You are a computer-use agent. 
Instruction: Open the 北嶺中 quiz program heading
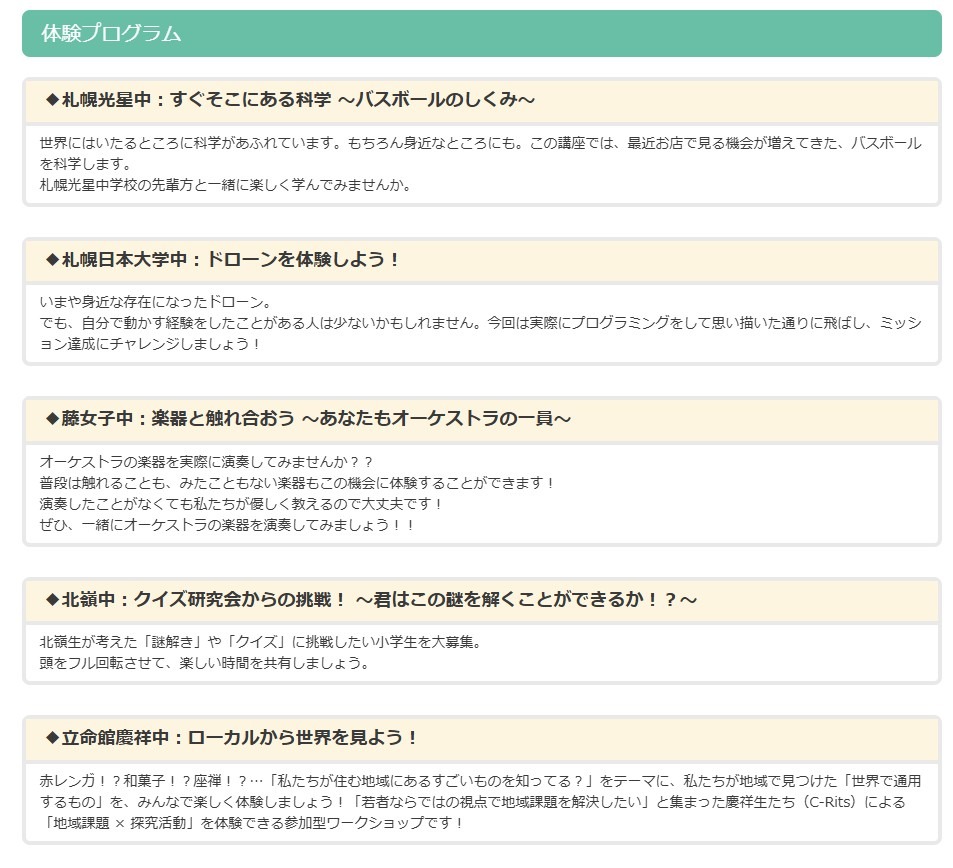click(371, 600)
